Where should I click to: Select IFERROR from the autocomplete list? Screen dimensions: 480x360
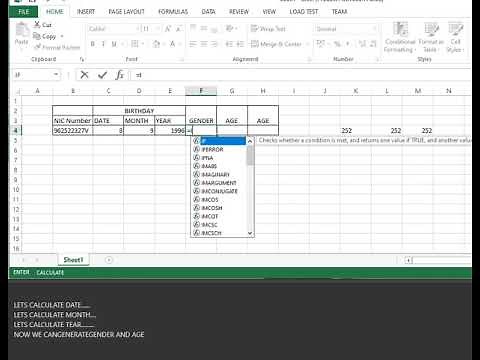coord(219,149)
